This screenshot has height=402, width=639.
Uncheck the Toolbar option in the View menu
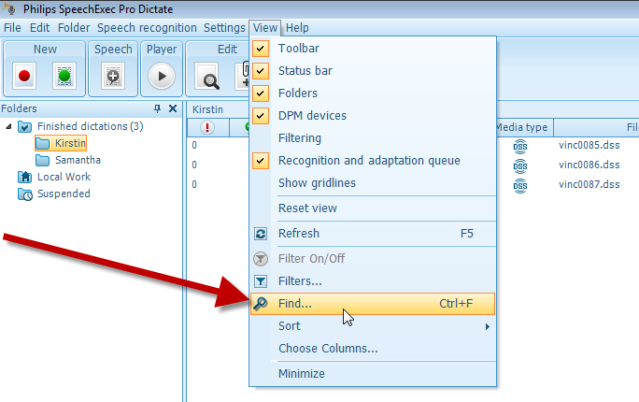pos(260,49)
